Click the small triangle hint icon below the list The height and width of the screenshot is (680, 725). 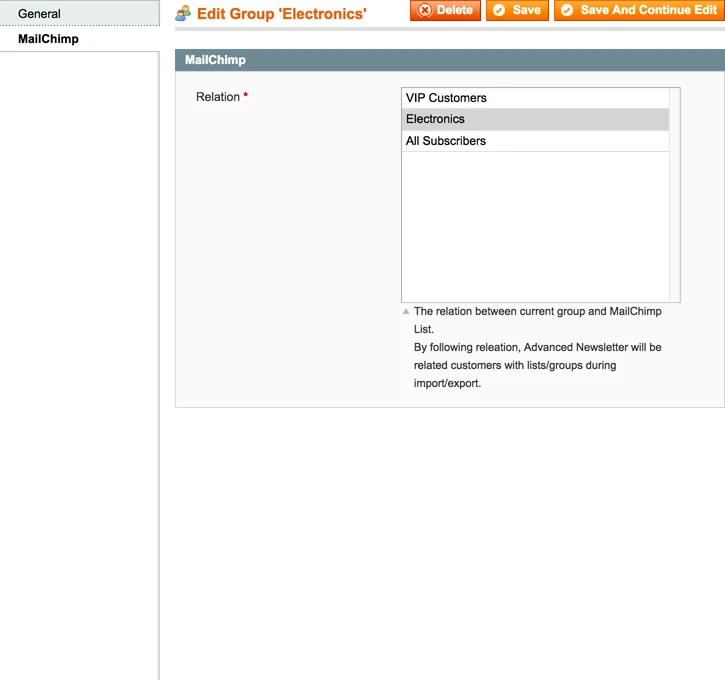click(406, 311)
